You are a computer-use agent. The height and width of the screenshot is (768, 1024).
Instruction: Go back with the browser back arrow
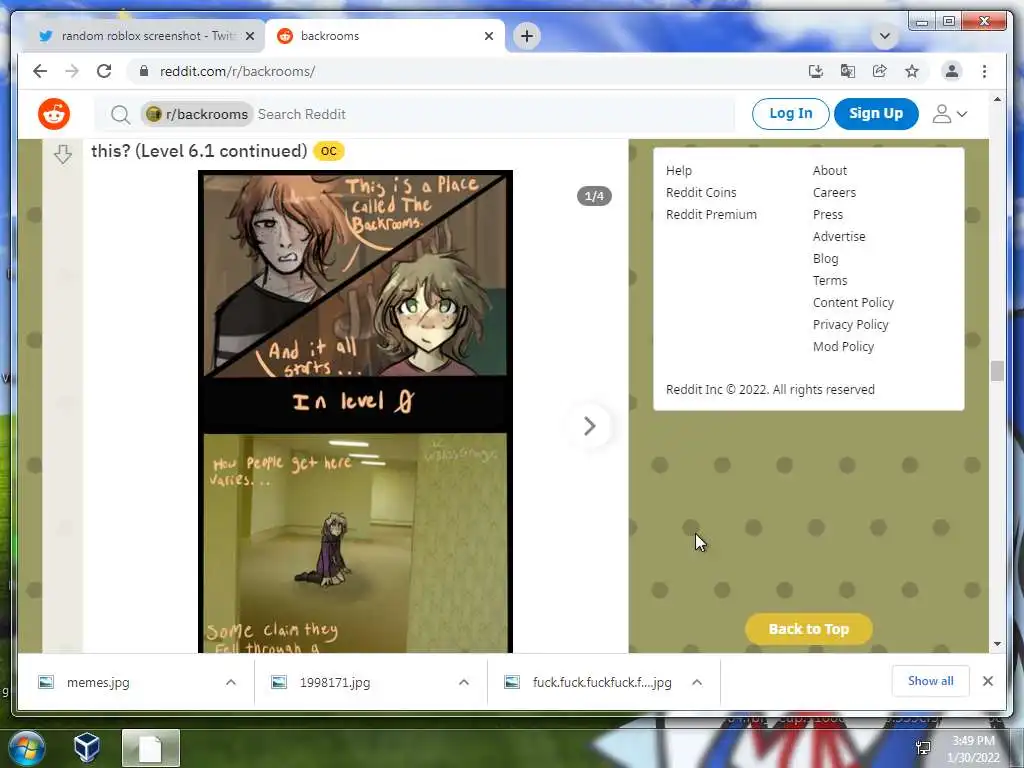(x=40, y=71)
